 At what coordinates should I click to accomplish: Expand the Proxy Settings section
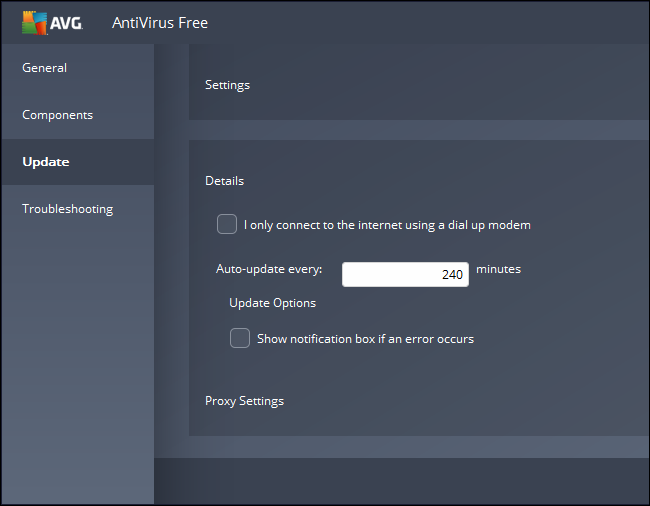point(244,401)
